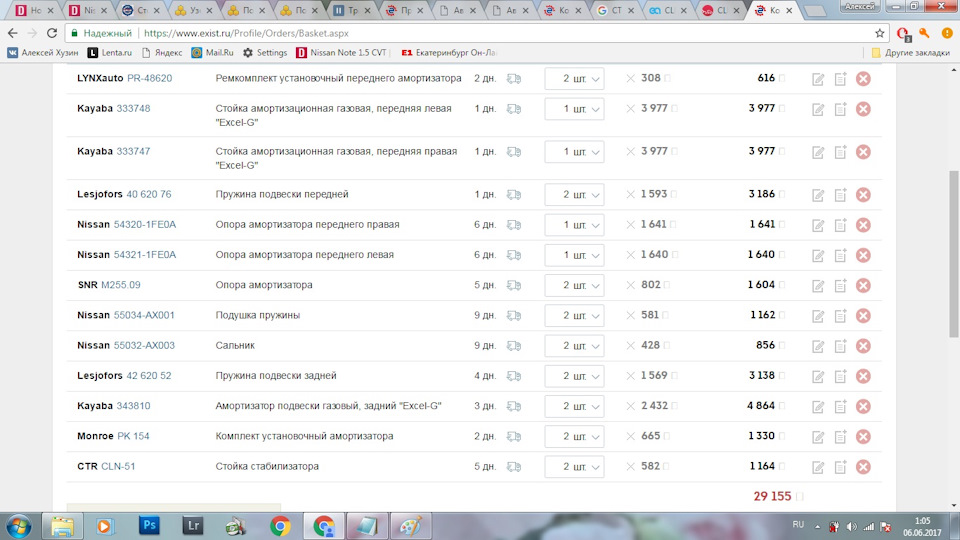
Task: Add a note to LYNXauto PR-48620
Action: [841, 78]
